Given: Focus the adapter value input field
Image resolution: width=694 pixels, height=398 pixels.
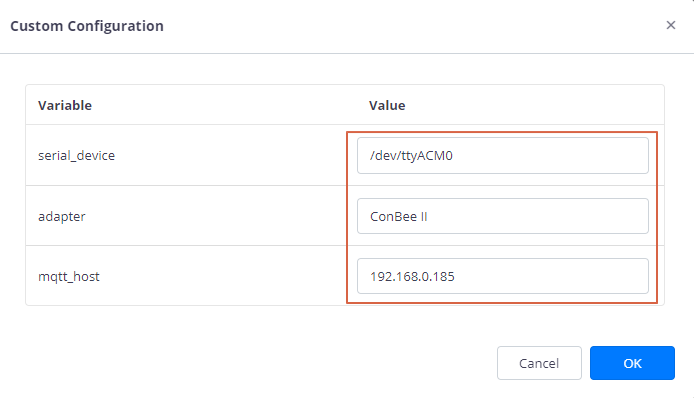Looking at the screenshot, I should tap(503, 216).
